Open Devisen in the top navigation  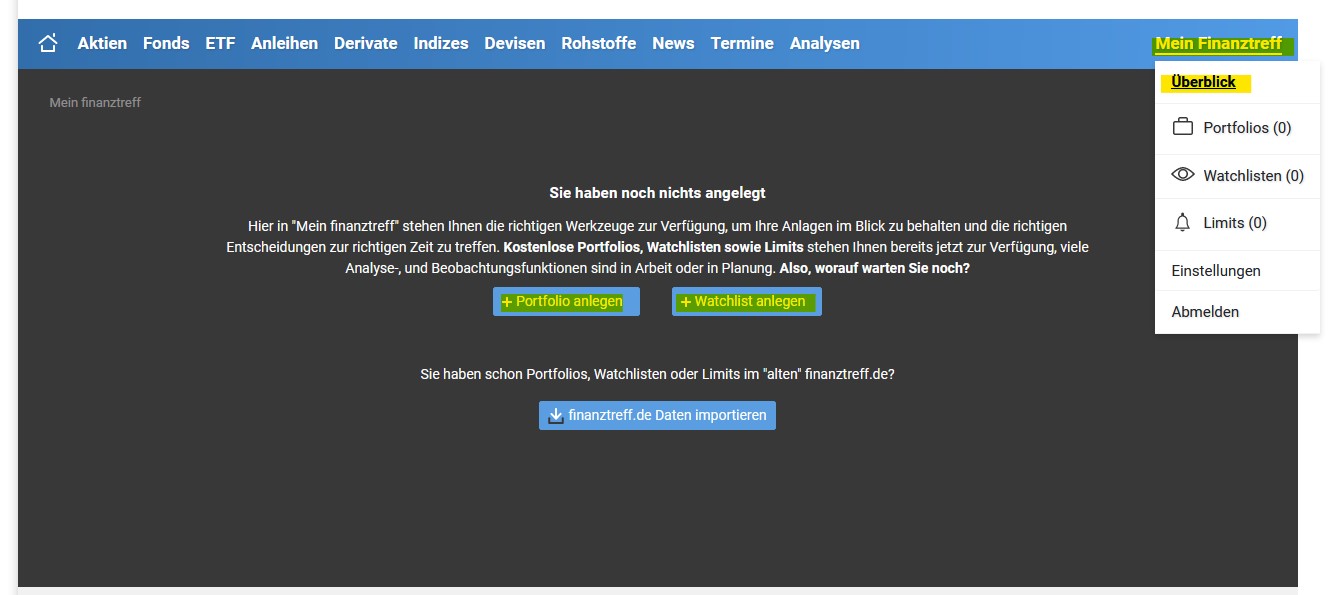tap(515, 43)
